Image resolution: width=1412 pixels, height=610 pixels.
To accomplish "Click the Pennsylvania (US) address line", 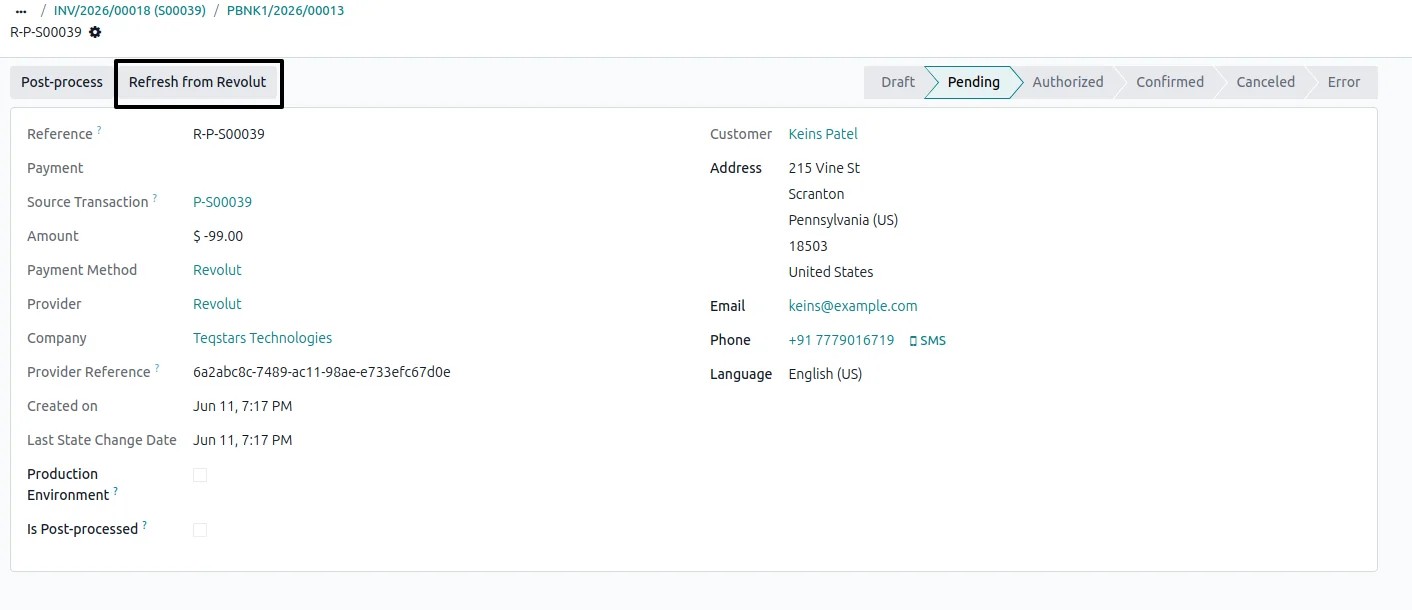I will 843,220.
